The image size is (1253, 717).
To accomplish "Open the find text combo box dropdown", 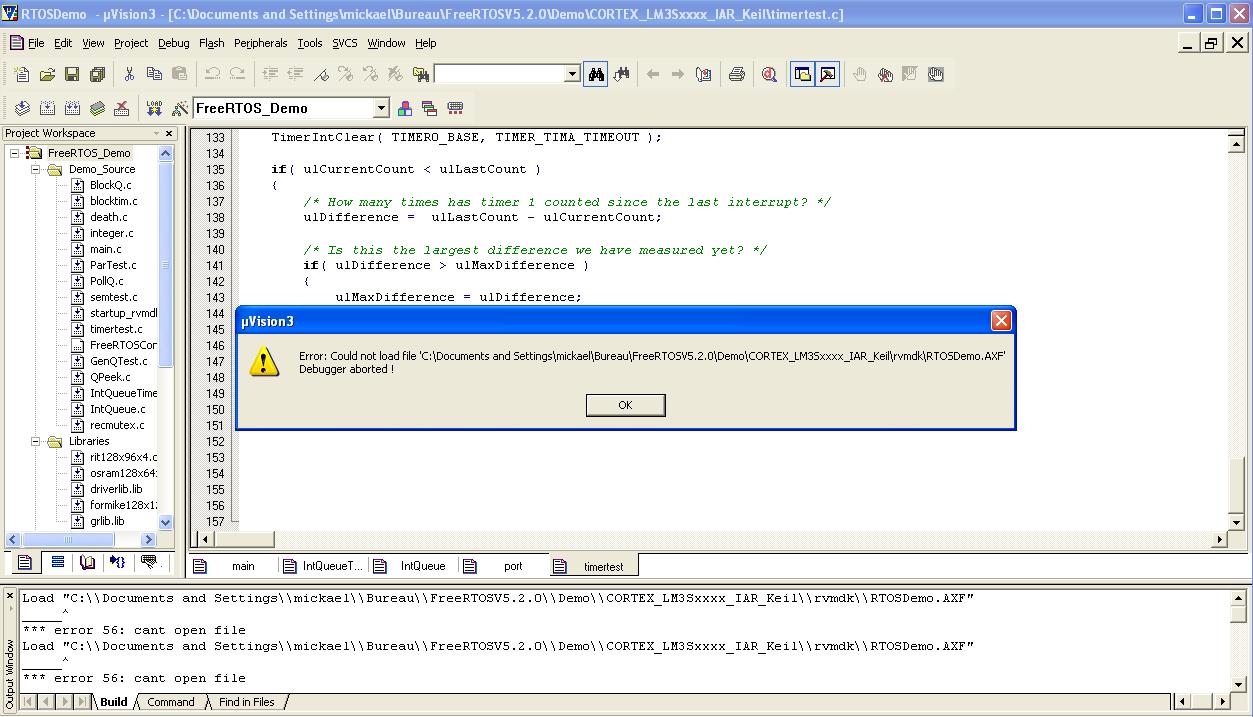I will click(572, 74).
